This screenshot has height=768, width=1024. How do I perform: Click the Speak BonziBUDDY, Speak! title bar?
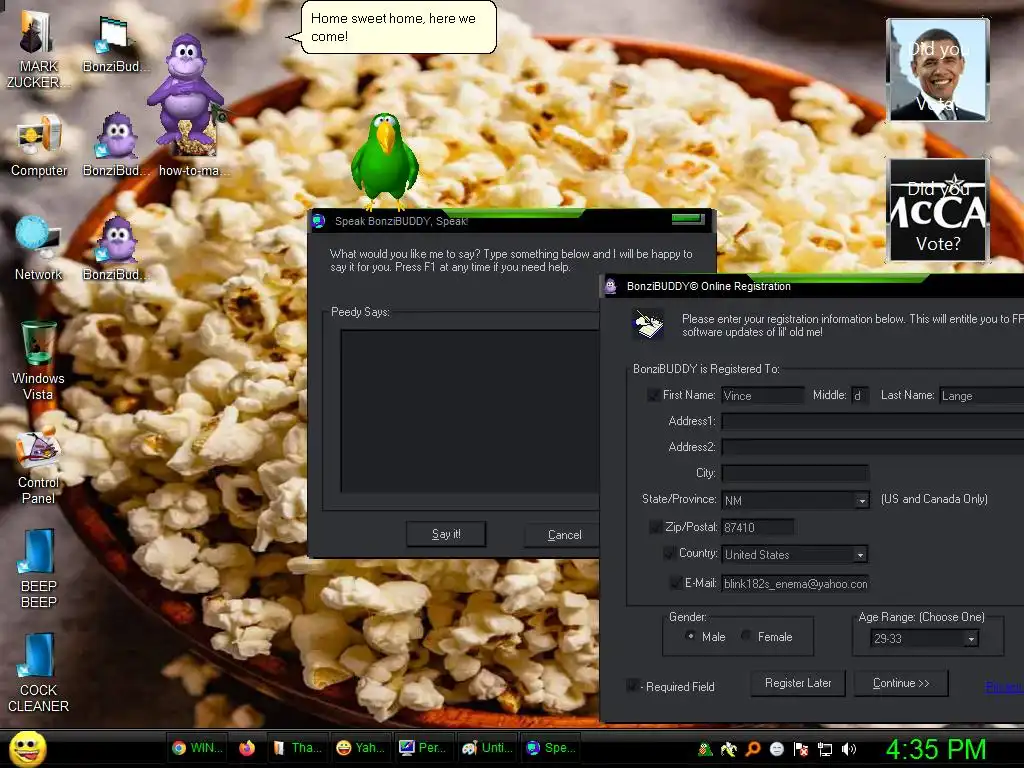[511, 221]
